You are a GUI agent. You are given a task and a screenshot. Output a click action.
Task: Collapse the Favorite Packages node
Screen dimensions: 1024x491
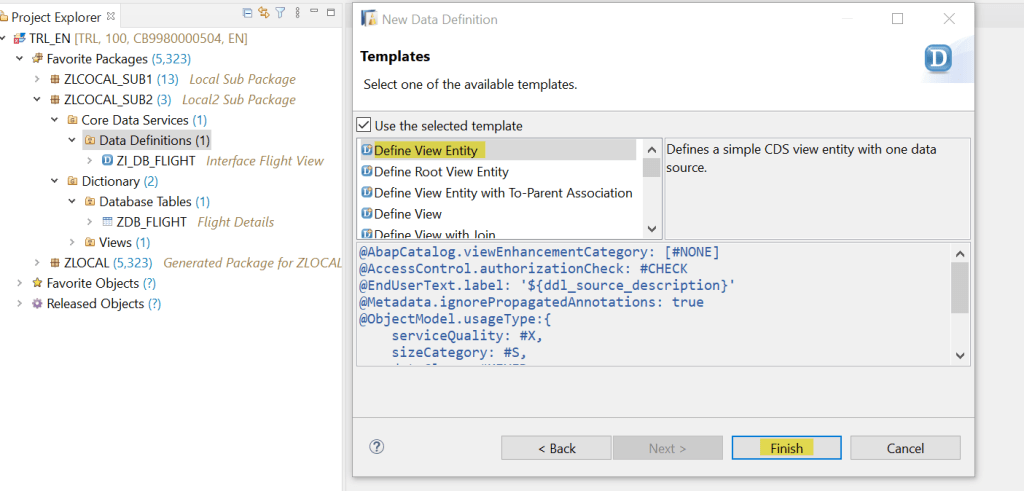pos(20,59)
